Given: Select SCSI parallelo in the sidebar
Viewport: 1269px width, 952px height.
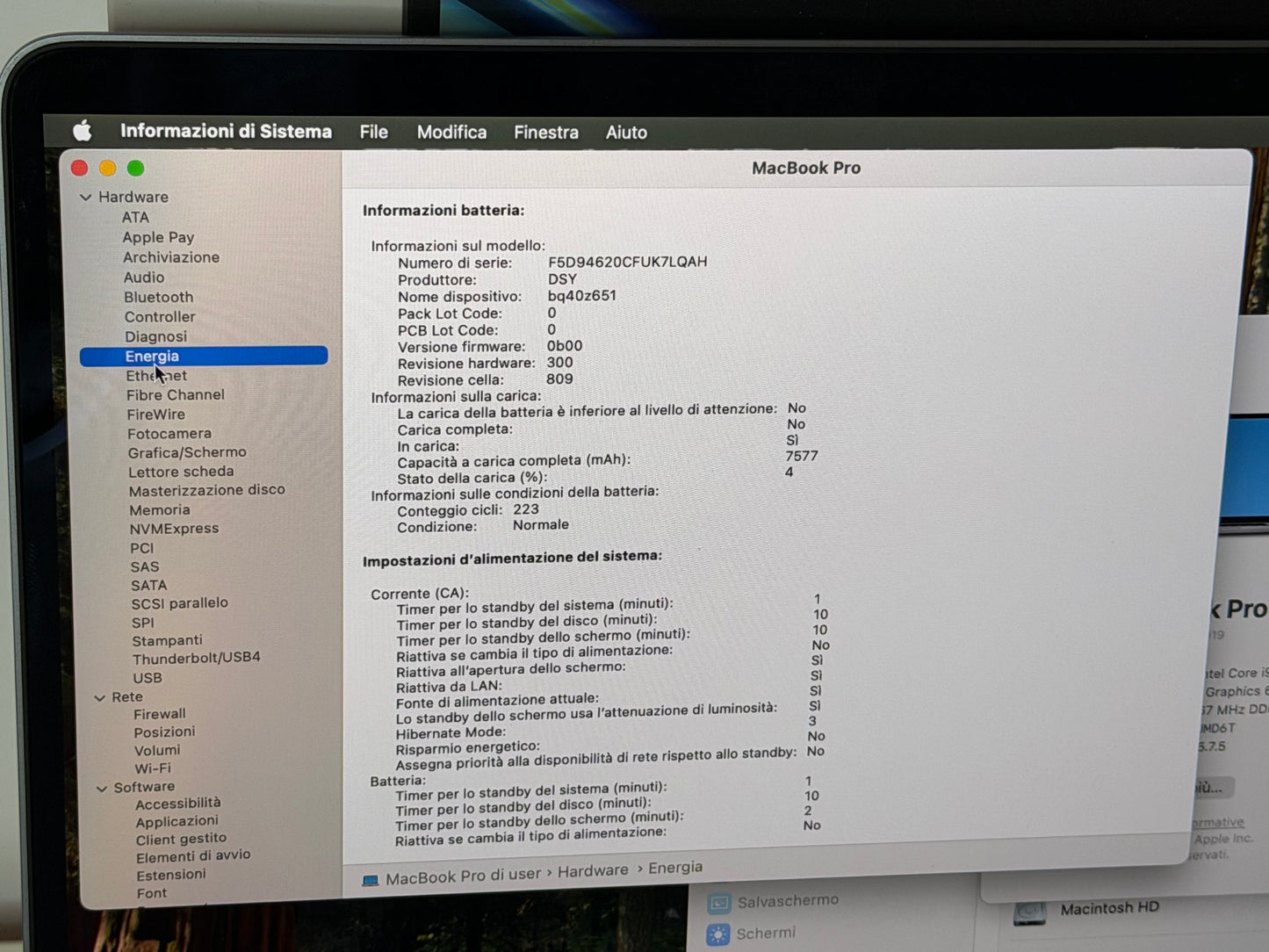Looking at the screenshot, I should pyautogui.click(x=179, y=603).
